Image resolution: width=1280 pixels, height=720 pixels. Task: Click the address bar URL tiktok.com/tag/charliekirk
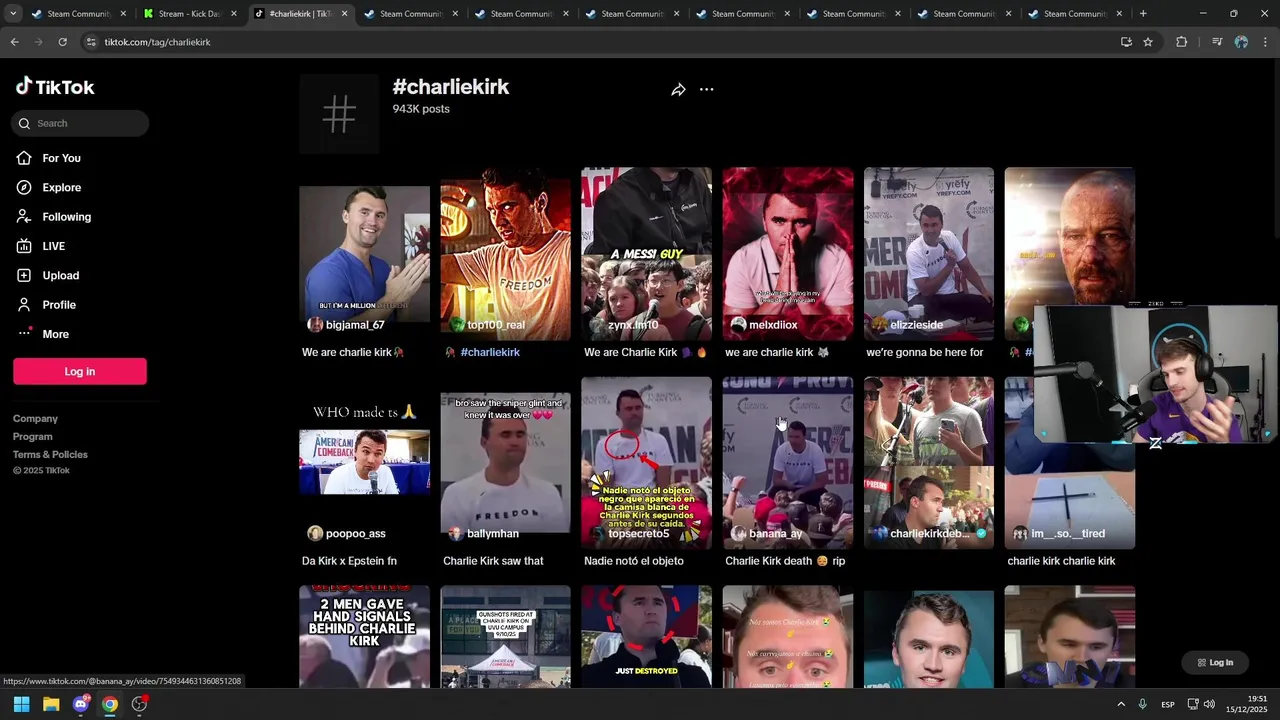click(x=157, y=42)
